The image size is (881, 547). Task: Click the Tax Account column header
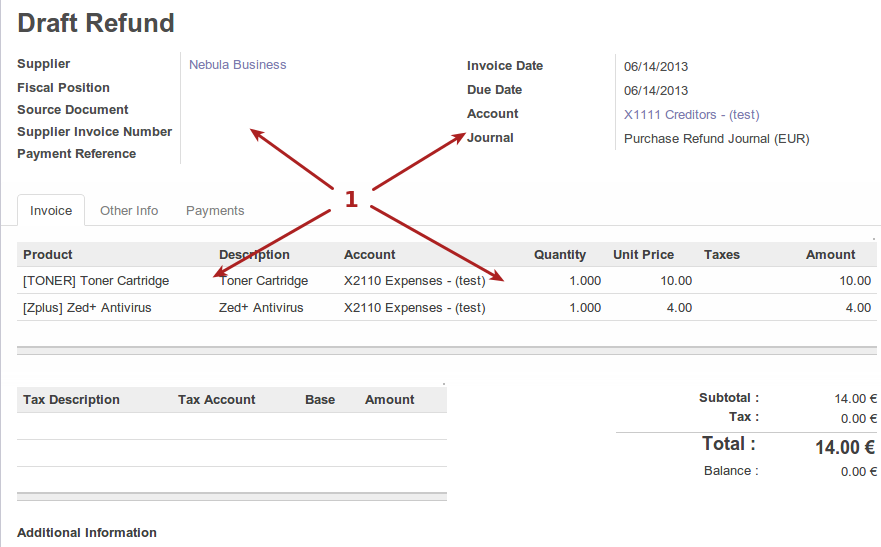(216, 400)
